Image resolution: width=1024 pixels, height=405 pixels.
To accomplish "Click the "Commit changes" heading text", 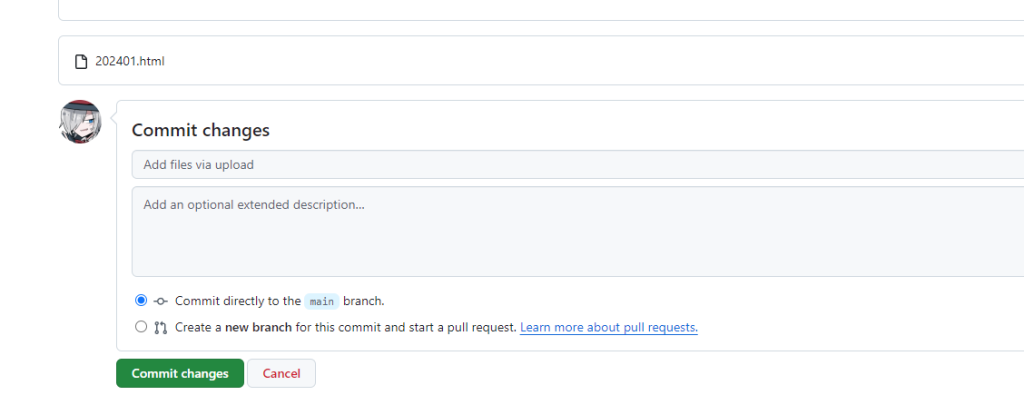I will tap(201, 130).
